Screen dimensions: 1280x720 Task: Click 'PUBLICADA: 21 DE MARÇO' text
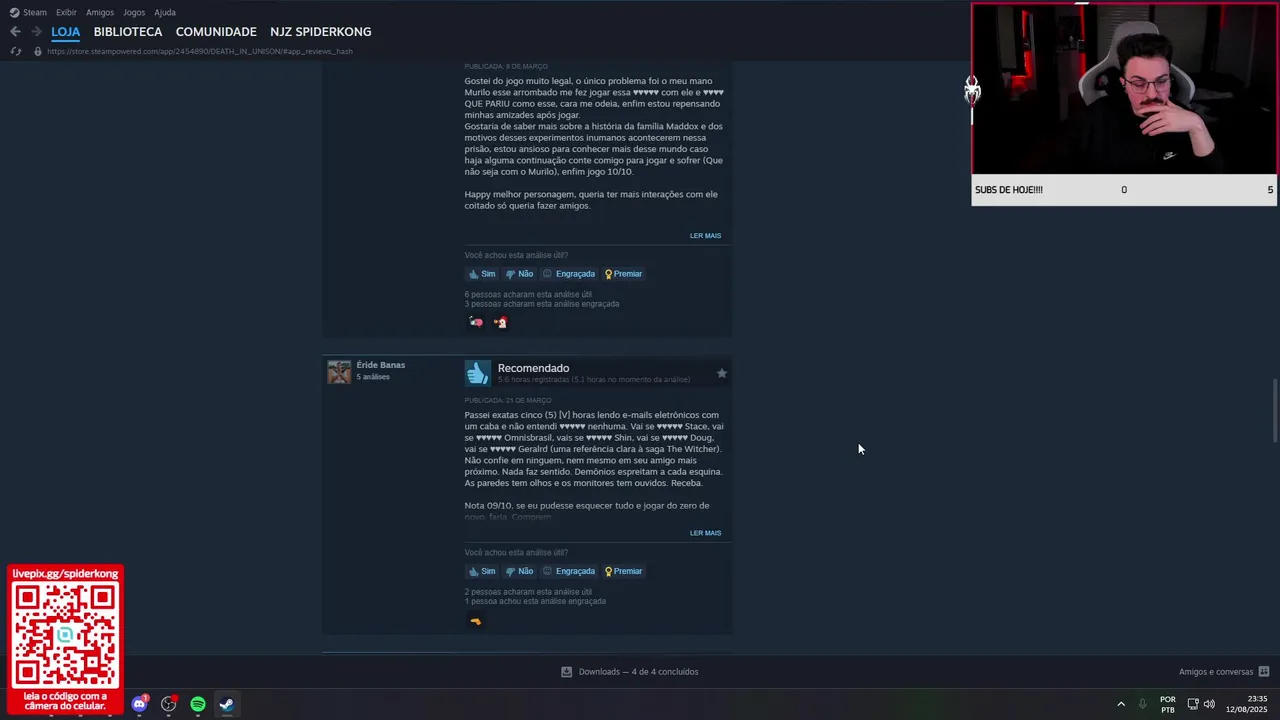(x=508, y=400)
